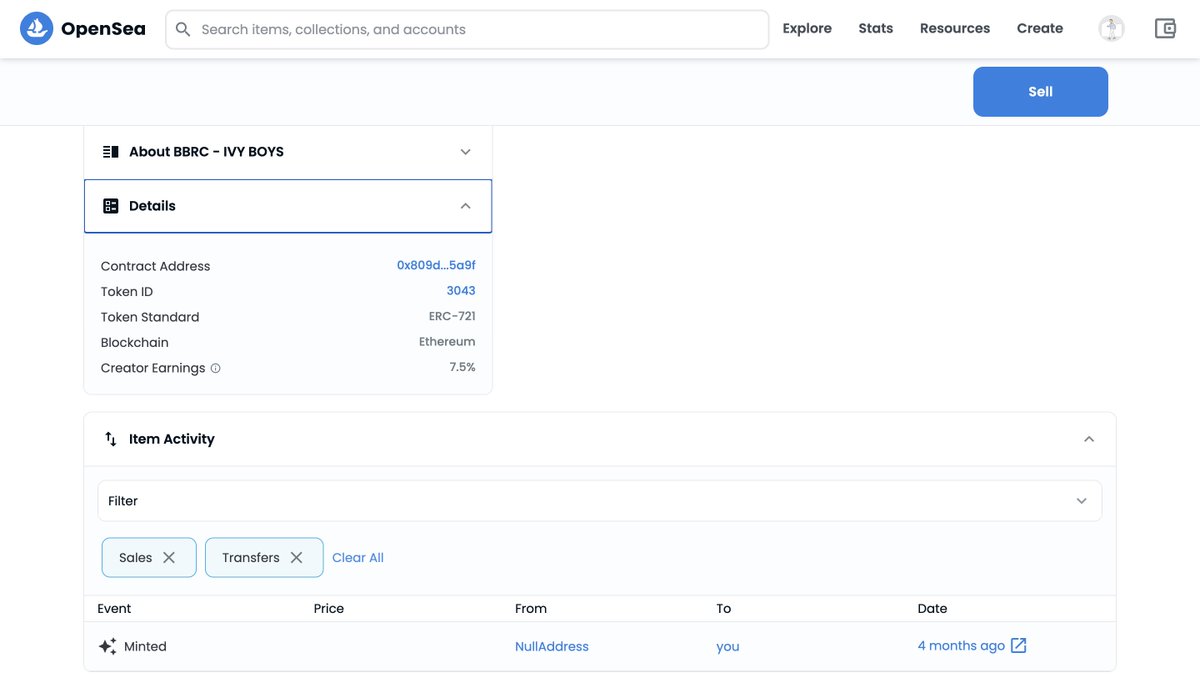
Task: Click the Ethereum blockchain value
Action: pos(447,342)
